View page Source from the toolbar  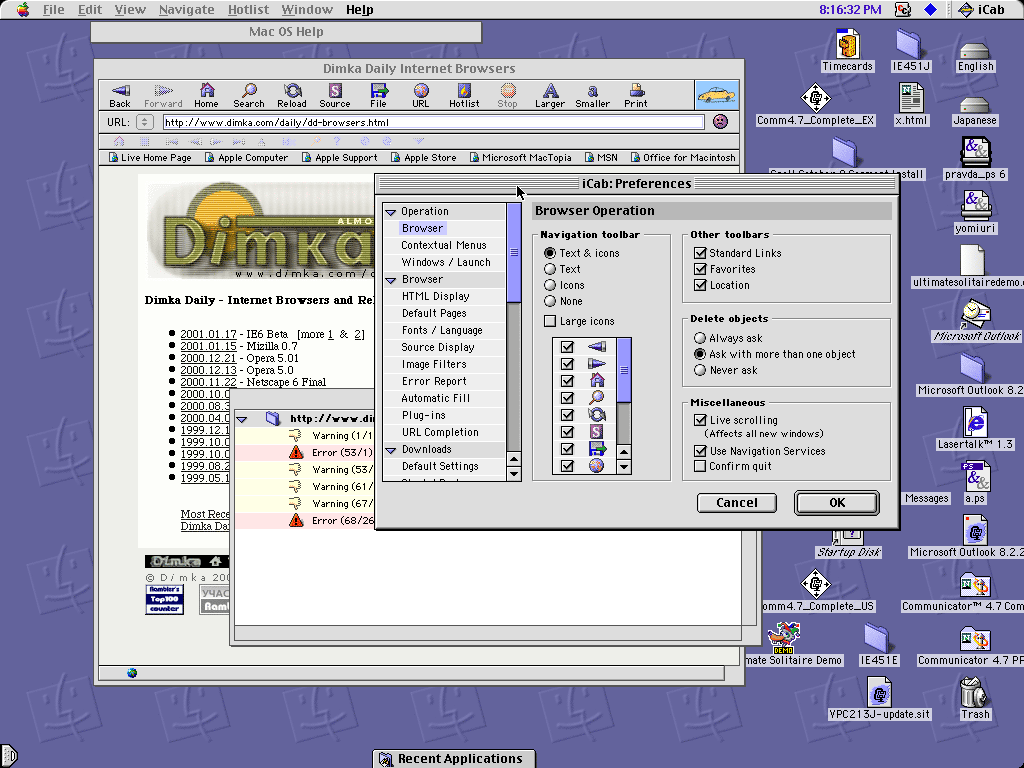pyautogui.click(x=335, y=95)
